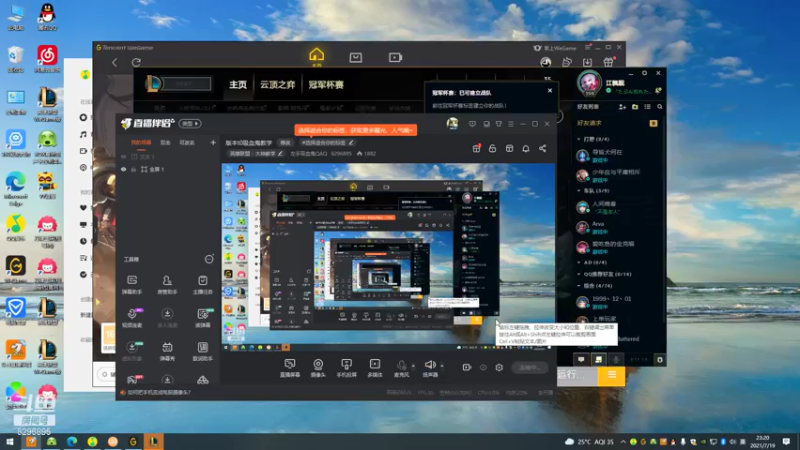800x450 pixels.
Task: Expand microphone volume dropdown arrow
Action: [413, 365]
